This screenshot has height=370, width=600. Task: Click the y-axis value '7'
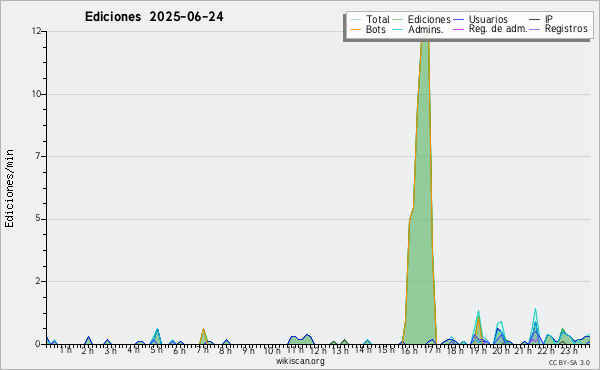pos(38,156)
